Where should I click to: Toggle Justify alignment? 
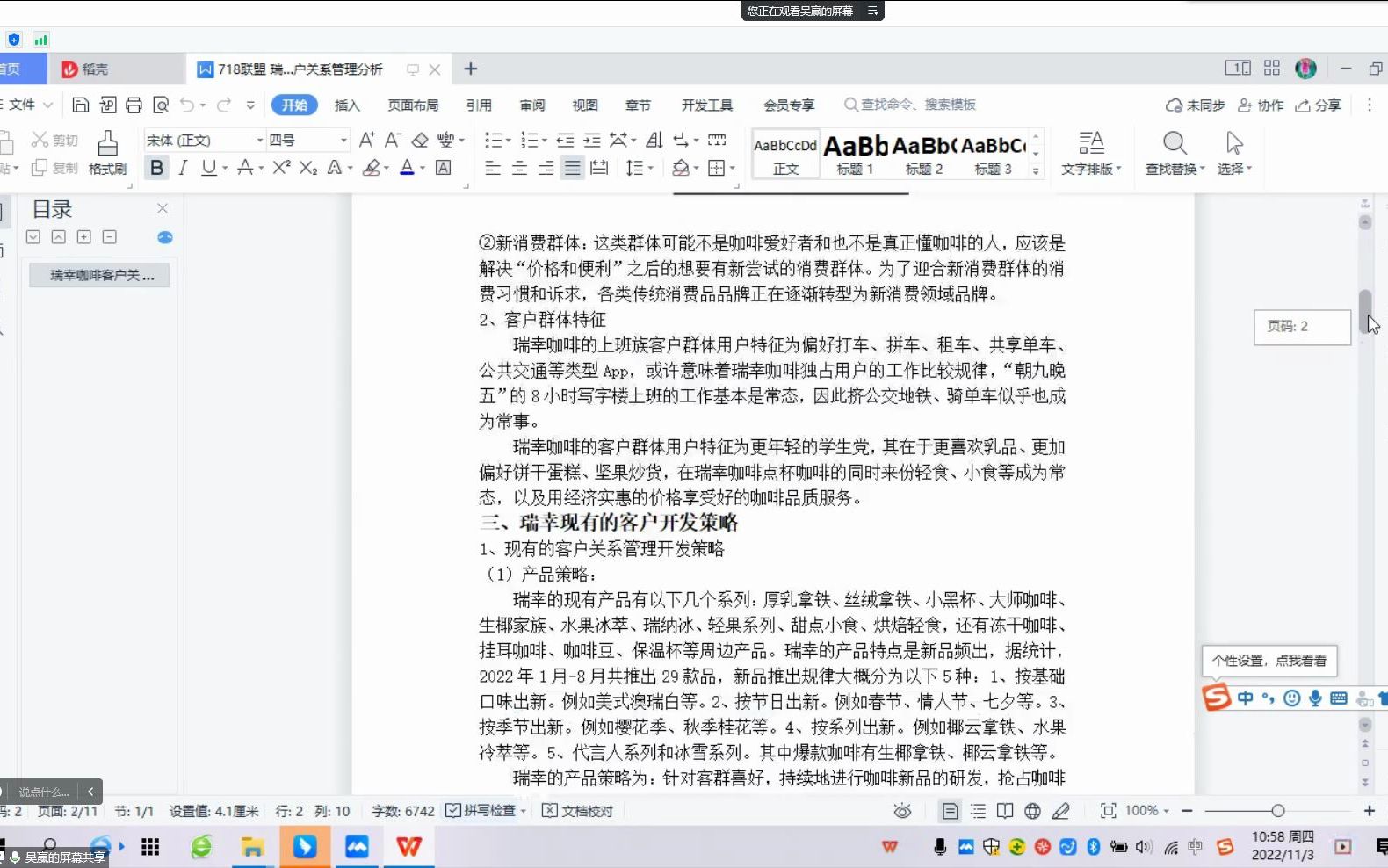pos(573,167)
